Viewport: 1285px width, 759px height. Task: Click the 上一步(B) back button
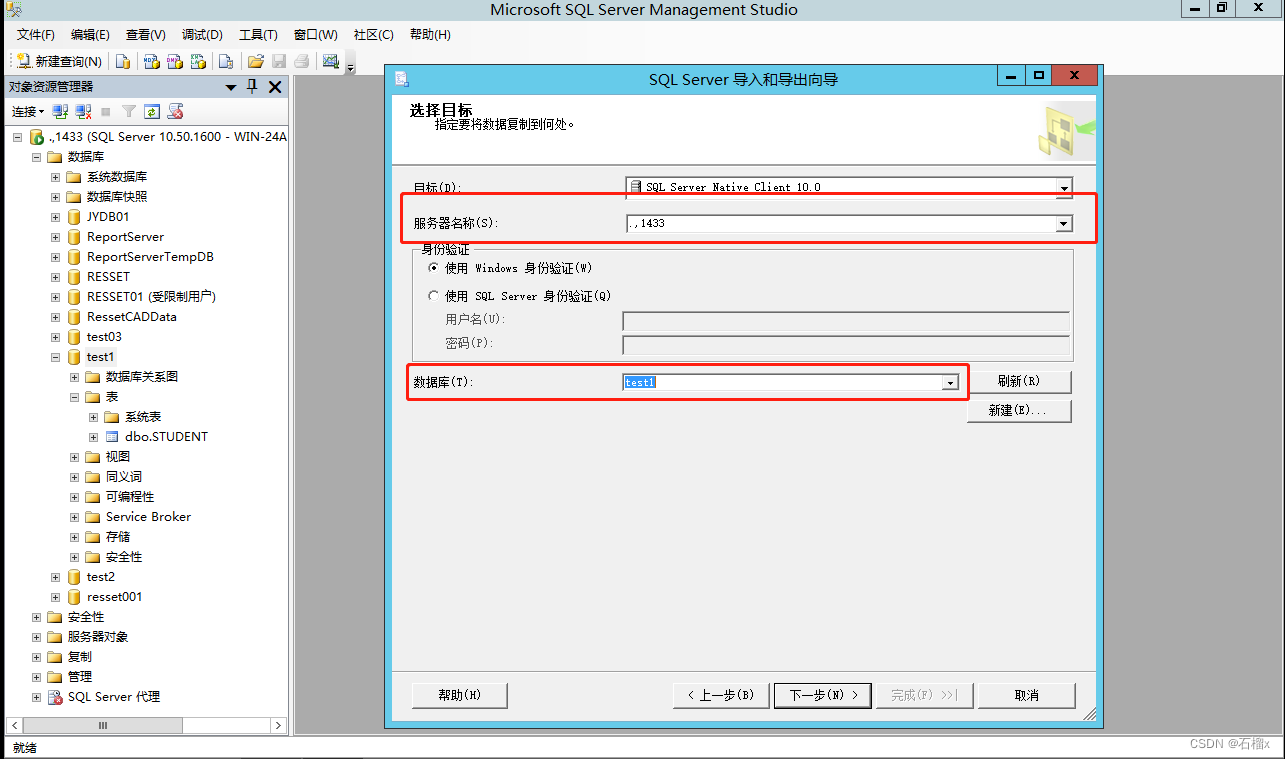click(x=721, y=695)
